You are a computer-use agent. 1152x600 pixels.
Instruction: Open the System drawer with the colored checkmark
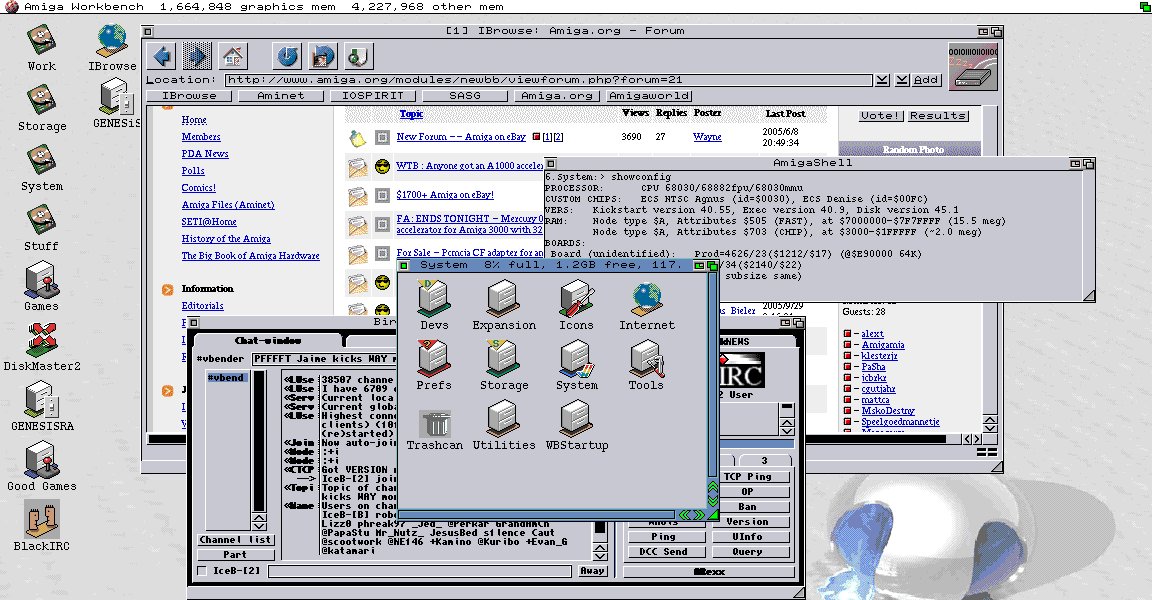(x=577, y=366)
